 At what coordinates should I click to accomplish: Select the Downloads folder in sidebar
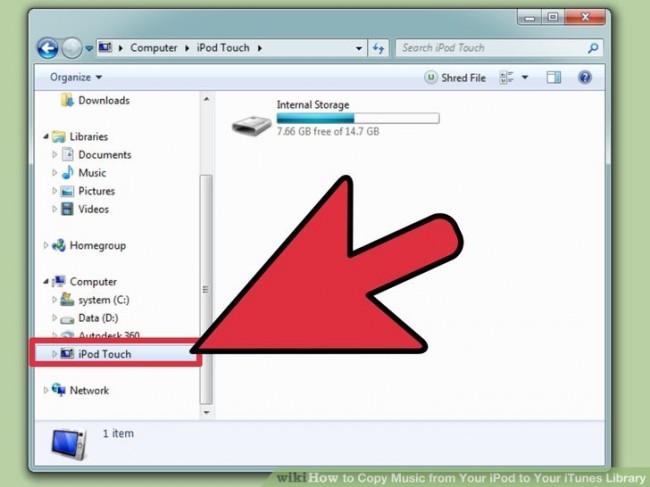point(103,100)
